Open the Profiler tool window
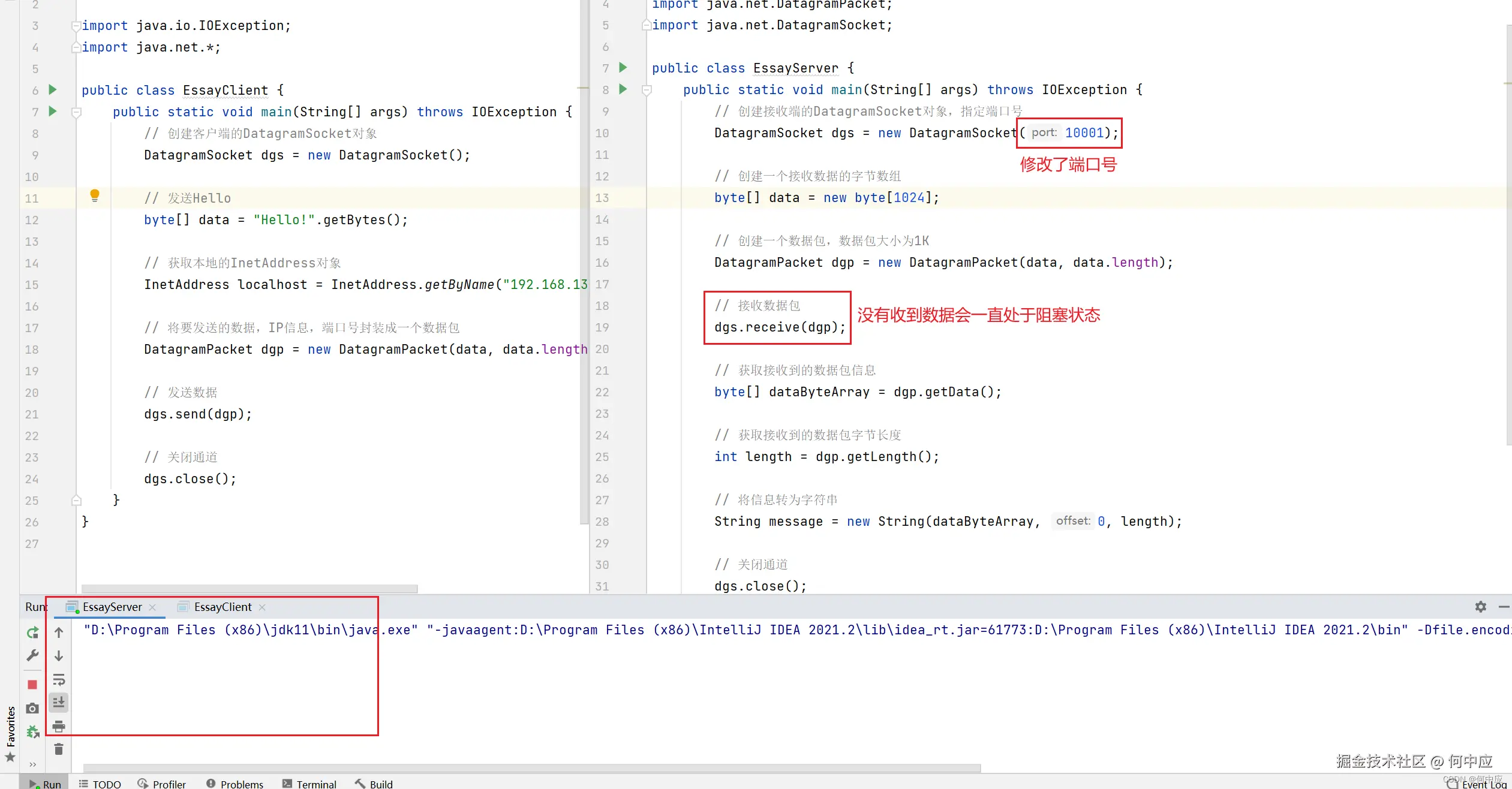This screenshot has width=1512, height=789. (x=162, y=784)
